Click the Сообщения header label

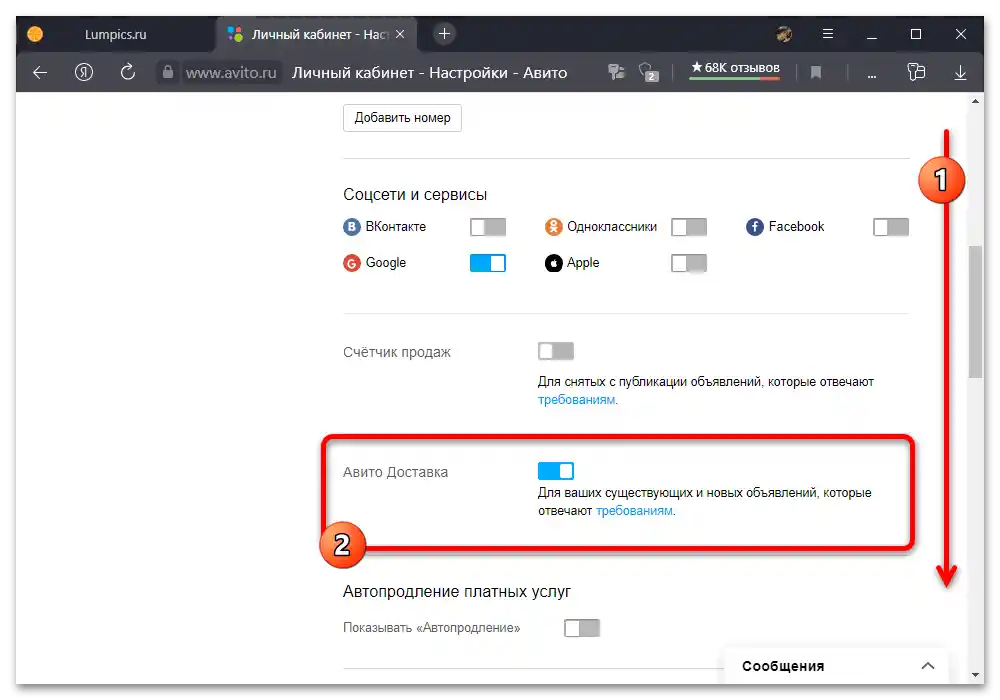(783, 666)
